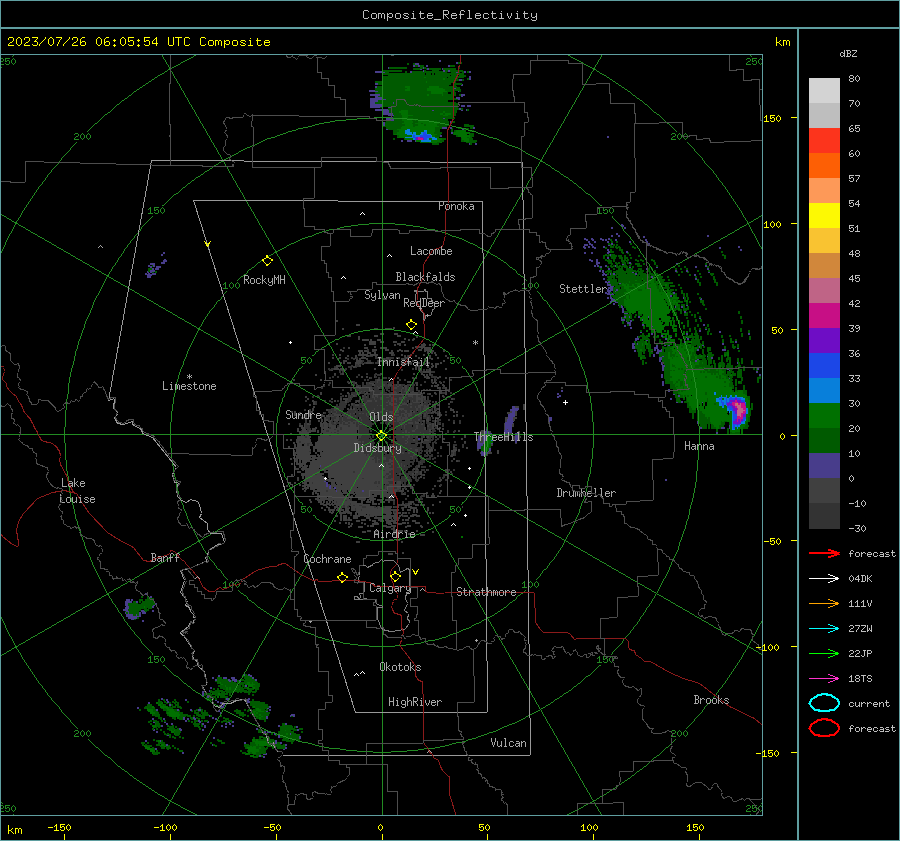Click the Sylvan label
This screenshot has width=900, height=841.
pyautogui.click(x=382, y=295)
